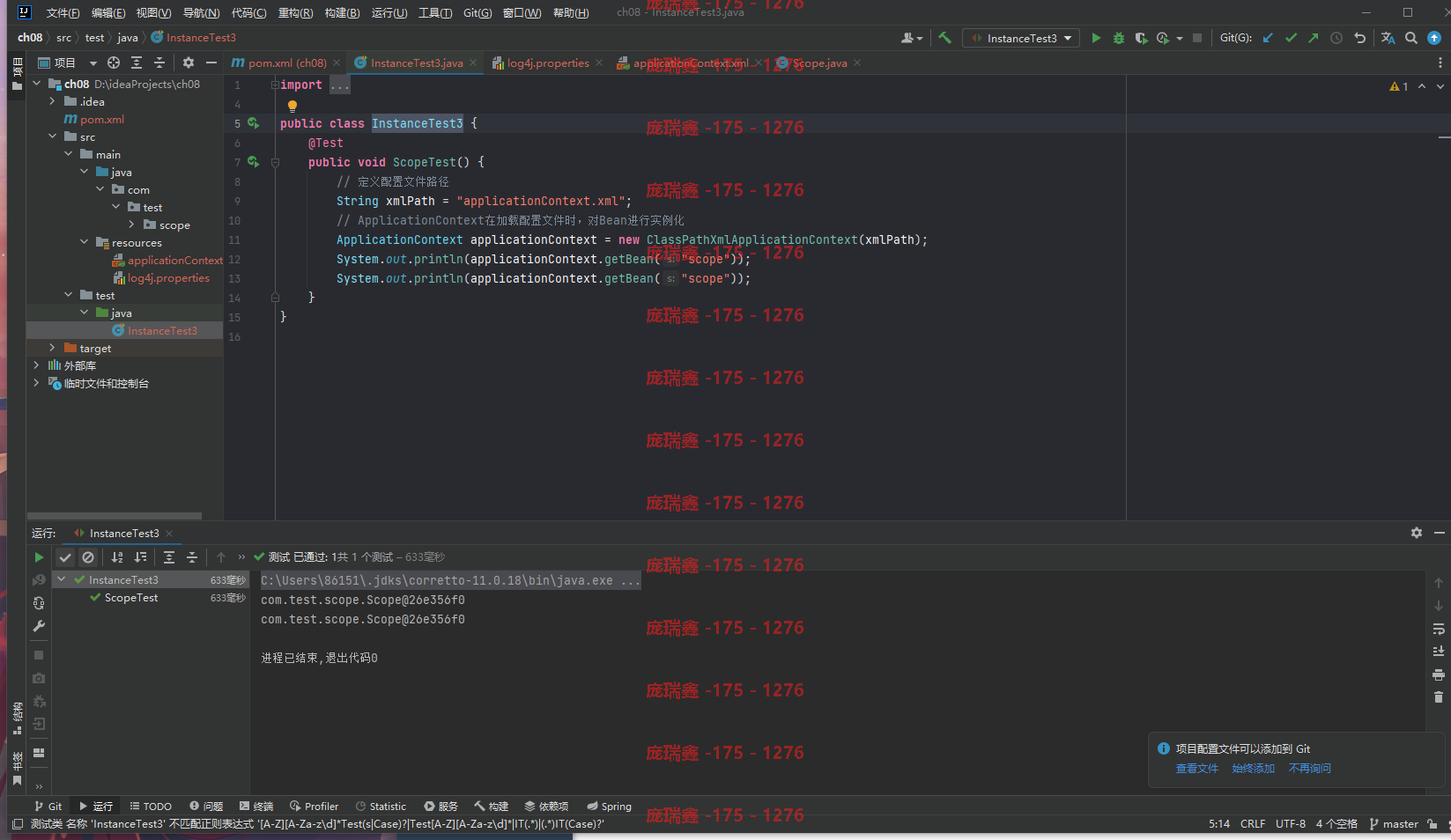The width and height of the screenshot is (1451, 840).
Task: Expand all in the Project panel toolbar
Action: pyautogui.click(x=137, y=63)
